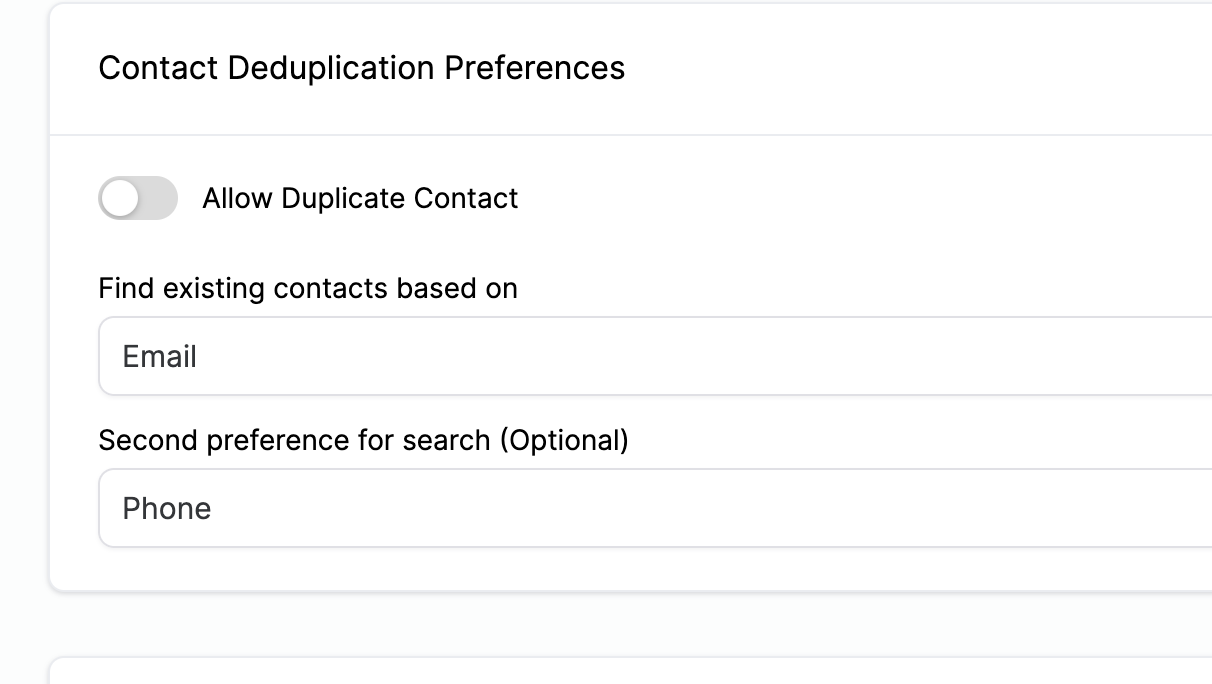Viewport: 1212px width, 684px height.
Task: Focus the Phone combo box field
Action: coord(655,508)
